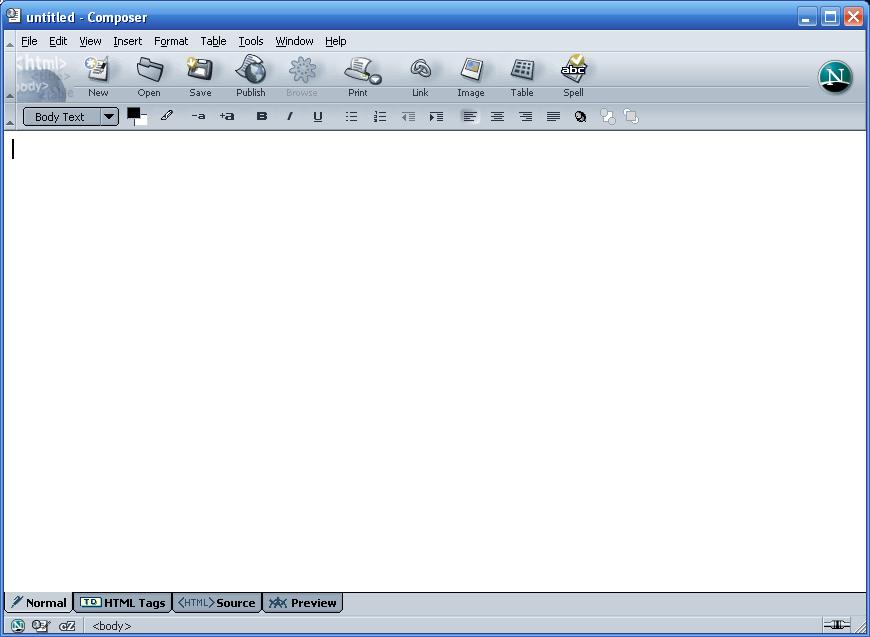Open the Body Text paragraph format dropdown
870x637 pixels.
pyautogui.click(x=70, y=117)
